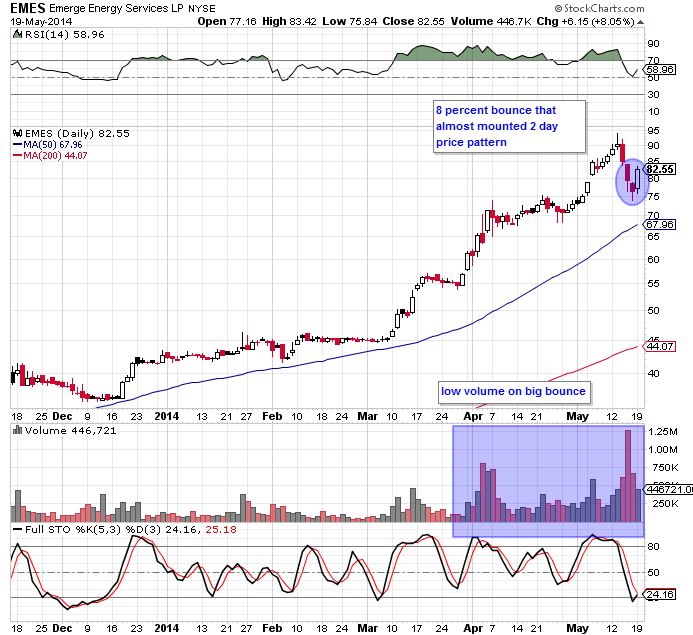Click the tallest volume bar near 1.25M
The width and height of the screenshot is (693, 635).
[628, 475]
